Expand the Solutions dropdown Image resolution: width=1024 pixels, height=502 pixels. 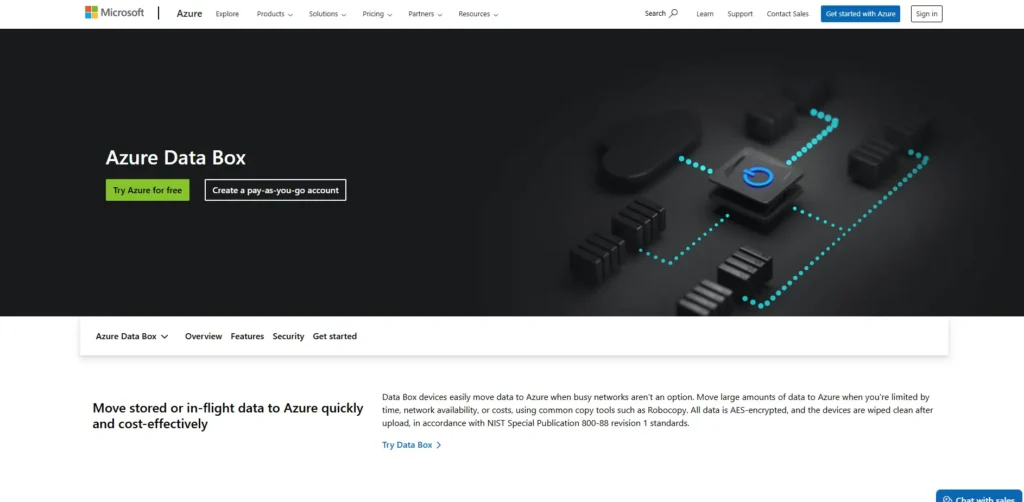[x=328, y=14]
